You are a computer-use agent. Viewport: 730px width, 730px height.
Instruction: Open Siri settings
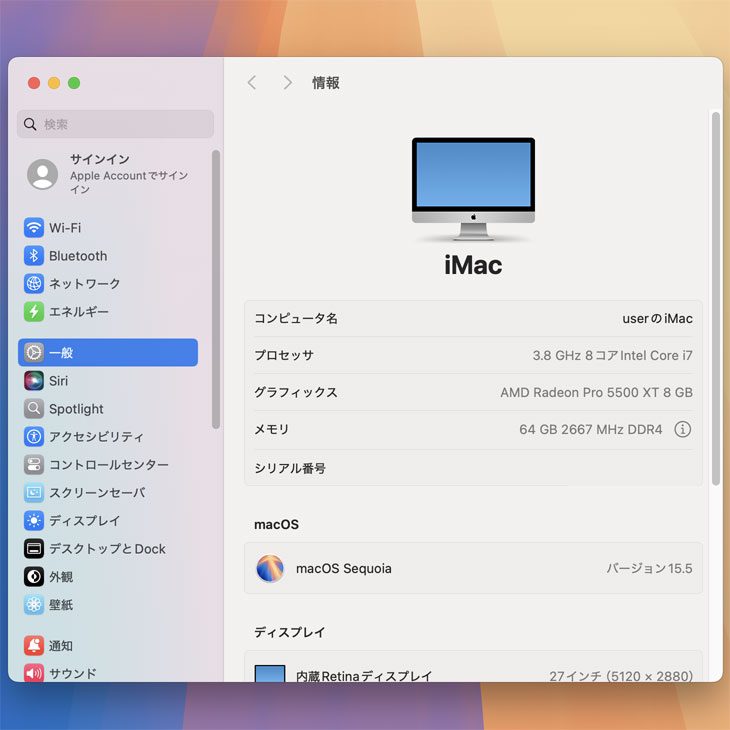point(108,381)
